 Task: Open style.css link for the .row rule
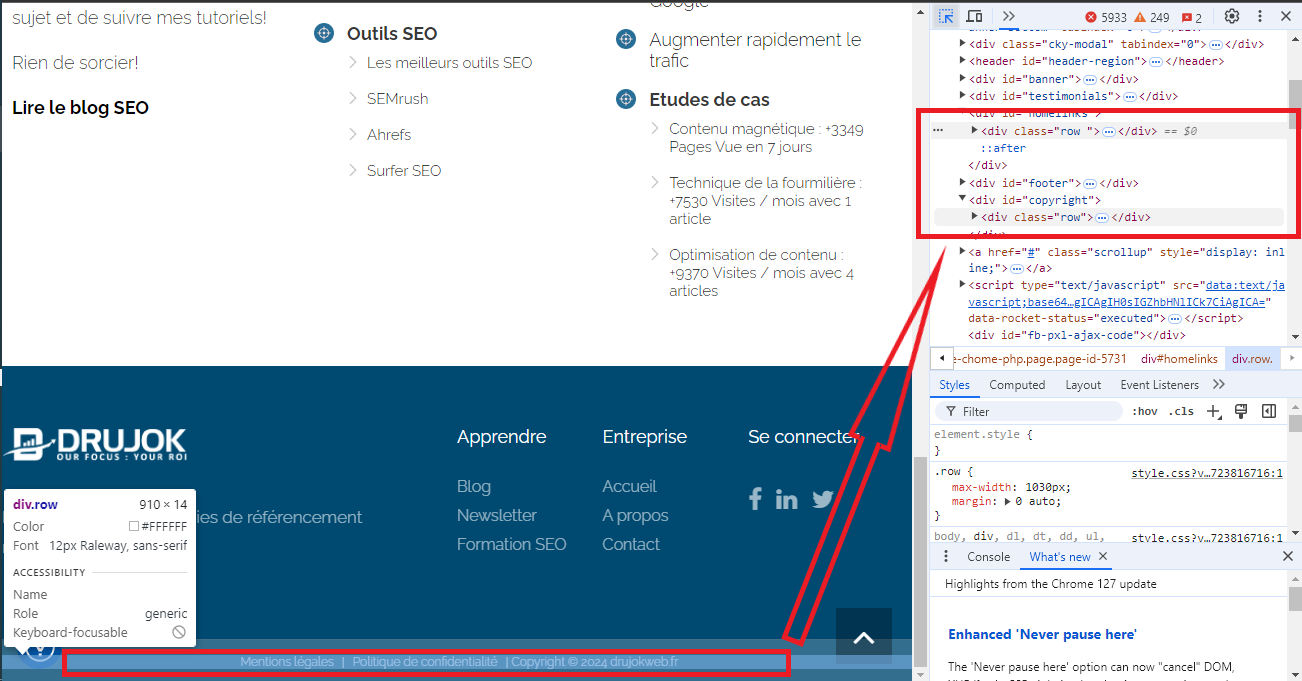click(1207, 474)
